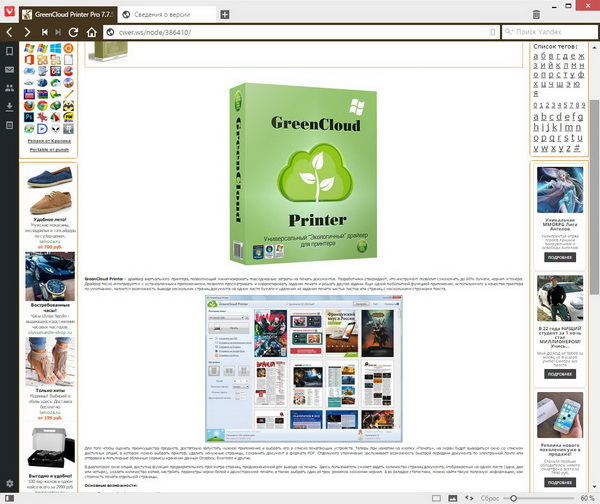Toggle the side panel visibility
Viewport: 600px width, 504px height.
point(9,497)
